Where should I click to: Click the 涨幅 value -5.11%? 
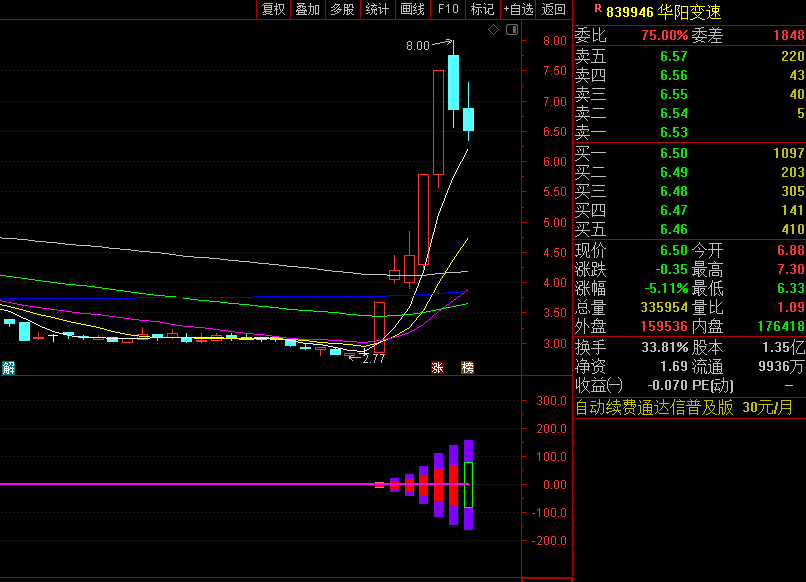pyautogui.click(x=666, y=288)
